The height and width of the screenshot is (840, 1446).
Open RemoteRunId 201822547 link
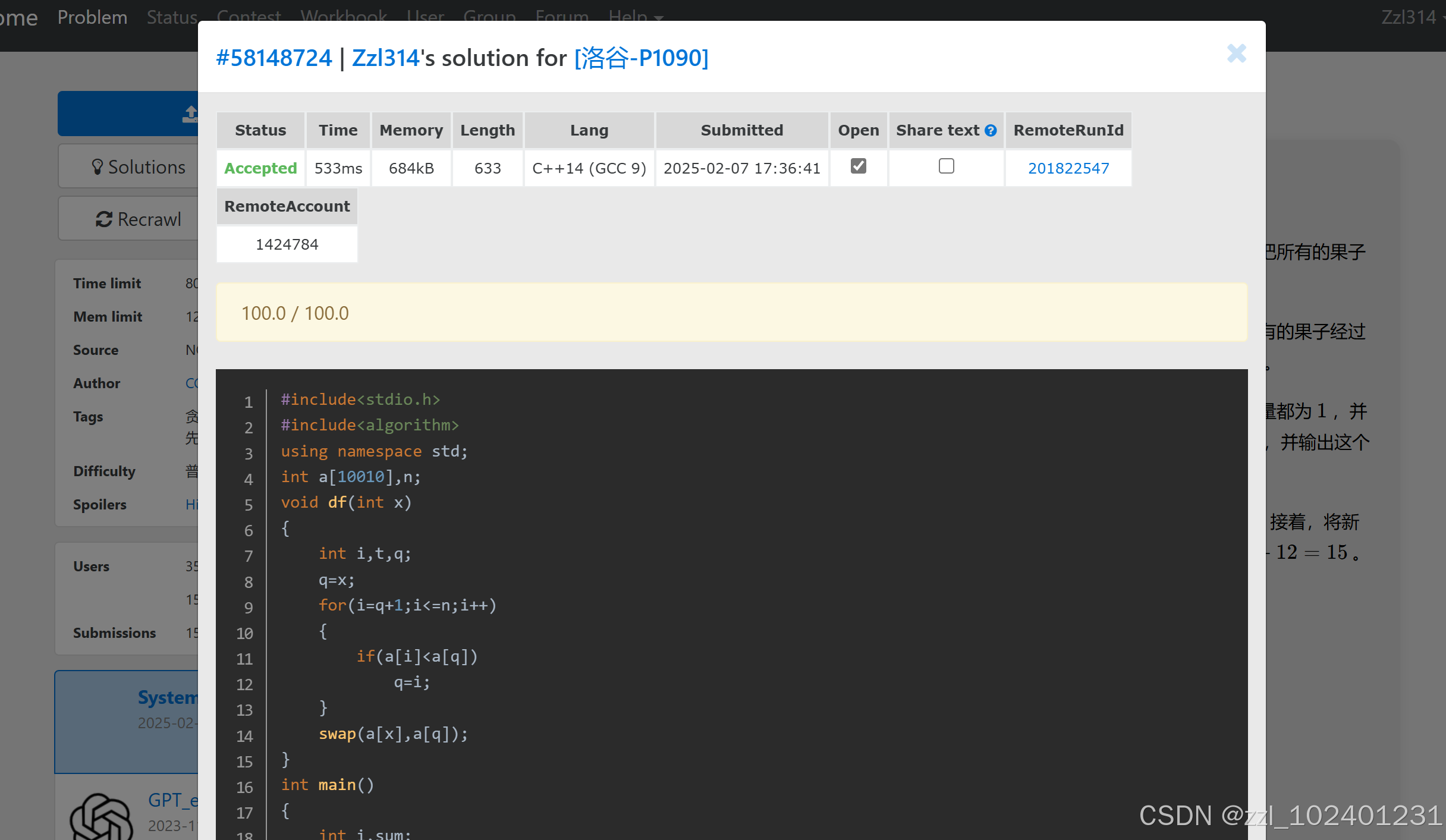pyautogui.click(x=1068, y=168)
